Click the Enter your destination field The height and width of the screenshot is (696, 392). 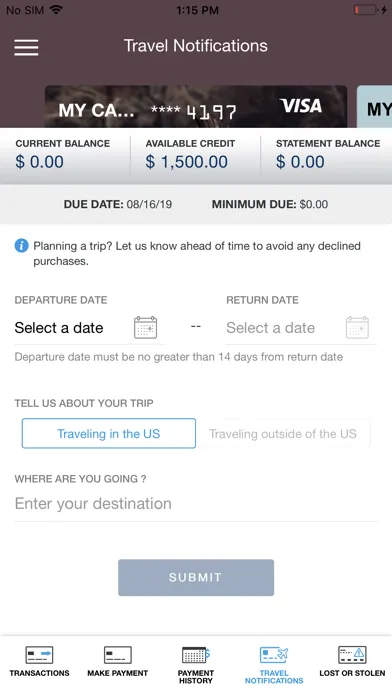click(x=196, y=504)
